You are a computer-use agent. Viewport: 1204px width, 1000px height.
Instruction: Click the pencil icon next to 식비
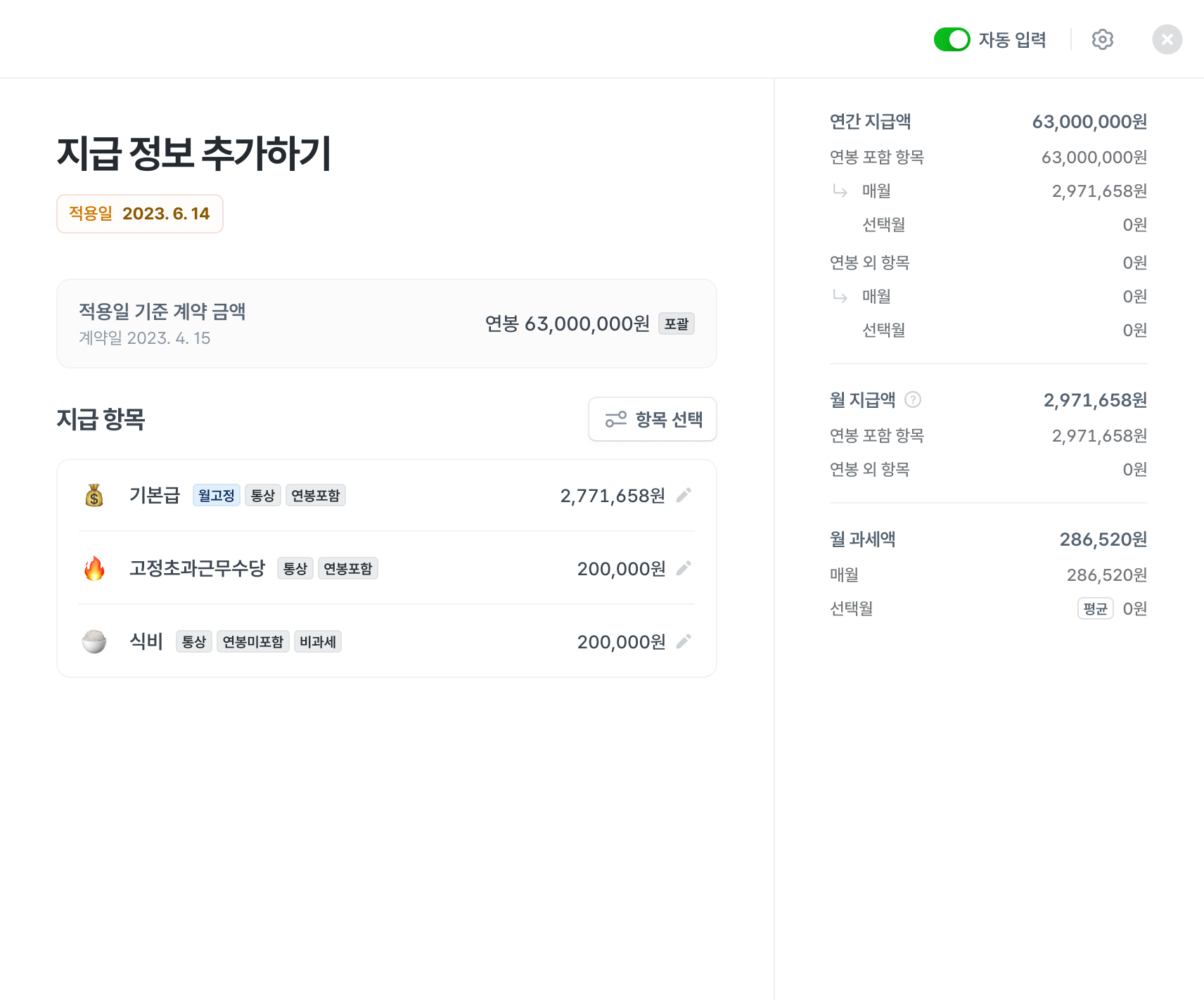coord(684,641)
